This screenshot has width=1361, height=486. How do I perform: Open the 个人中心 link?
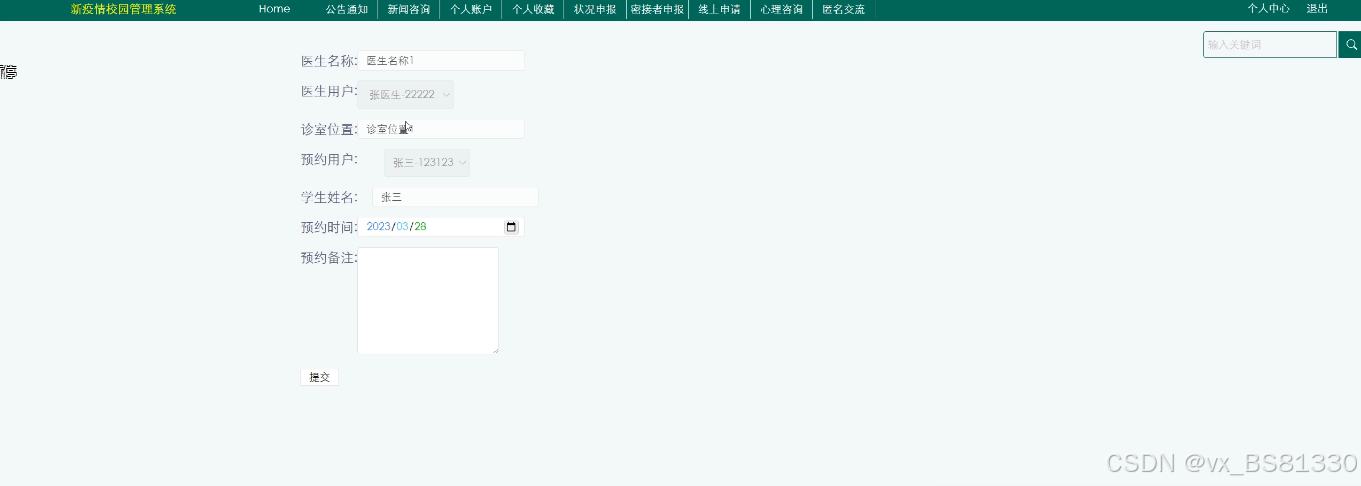[1268, 8]
